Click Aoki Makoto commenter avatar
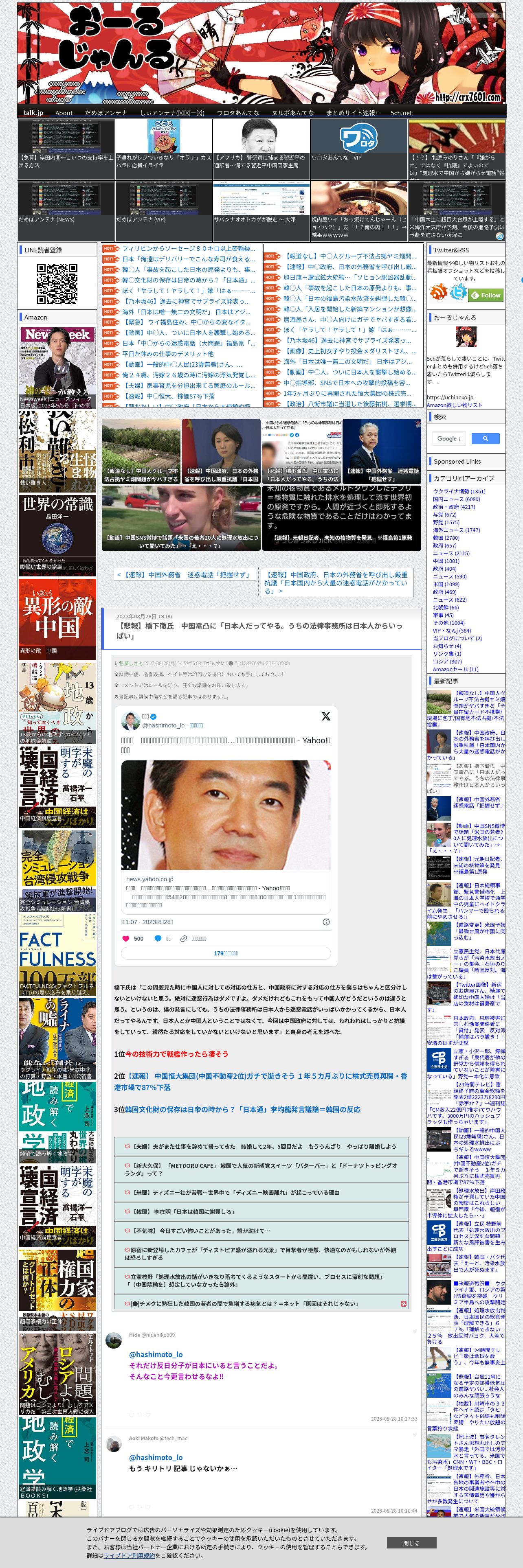523x1568 pixels. (114, 1443)
